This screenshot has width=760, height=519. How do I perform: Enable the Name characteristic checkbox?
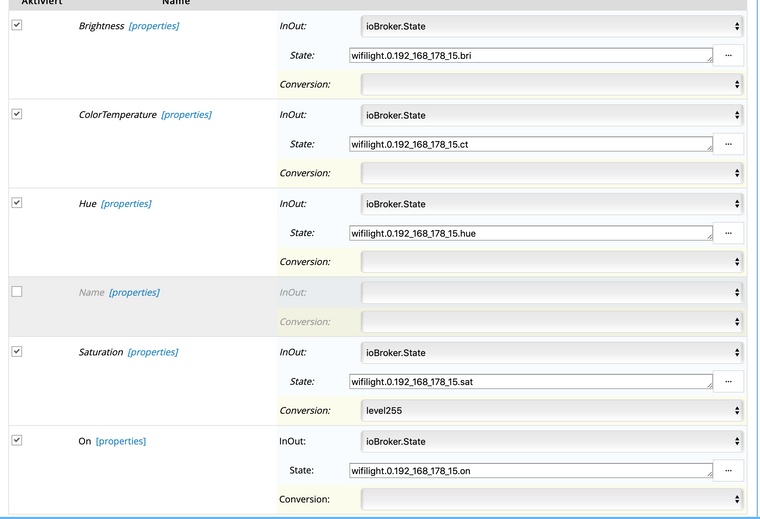(17, 291)
